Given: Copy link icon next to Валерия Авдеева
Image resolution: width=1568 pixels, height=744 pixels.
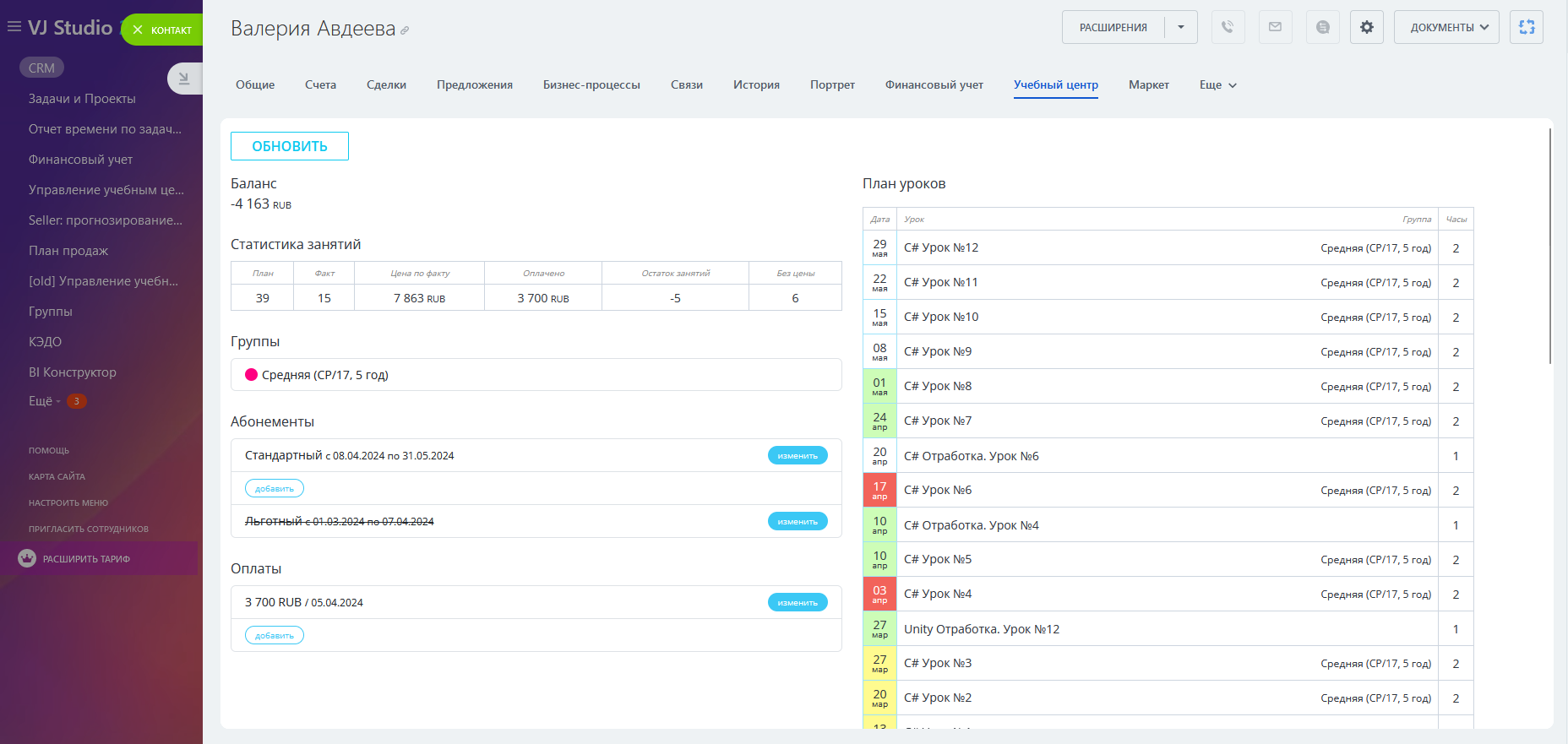Looking at the screenshot, I should [x=405, y=30].
